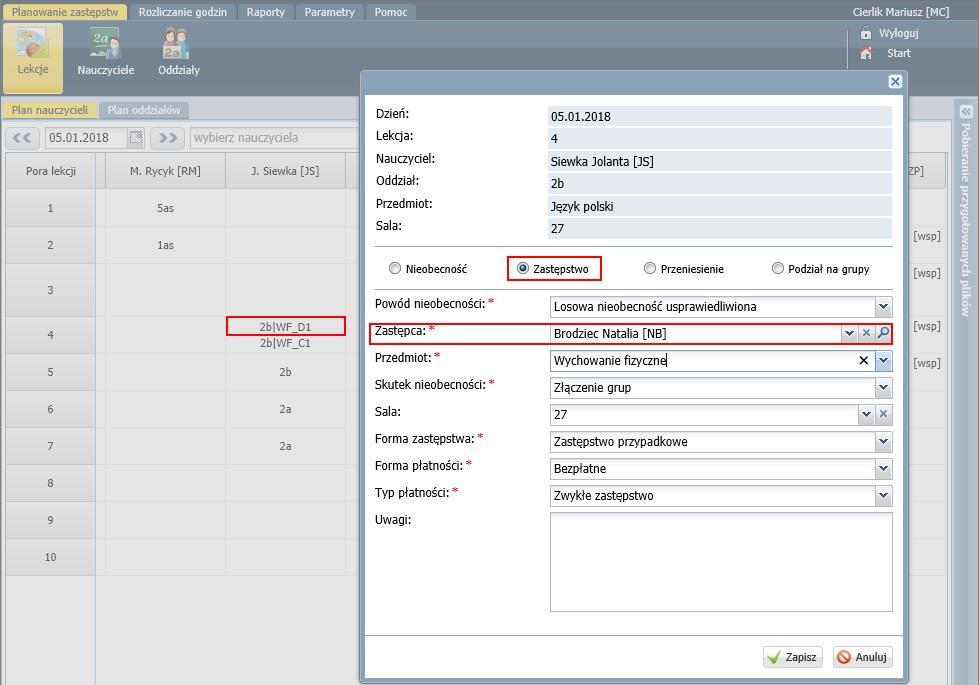Select the 2a cell in lesson 6 row

coord(285,409)
